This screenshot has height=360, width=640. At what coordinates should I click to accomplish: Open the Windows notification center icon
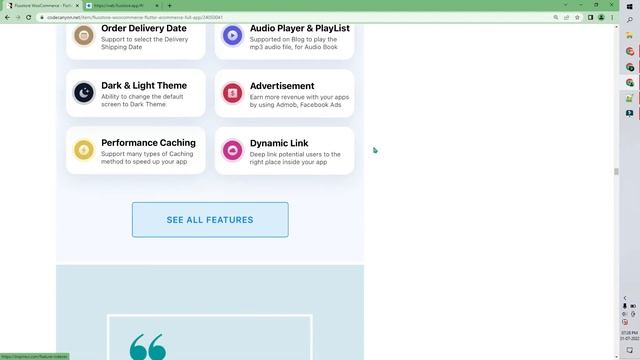[629, 350]
